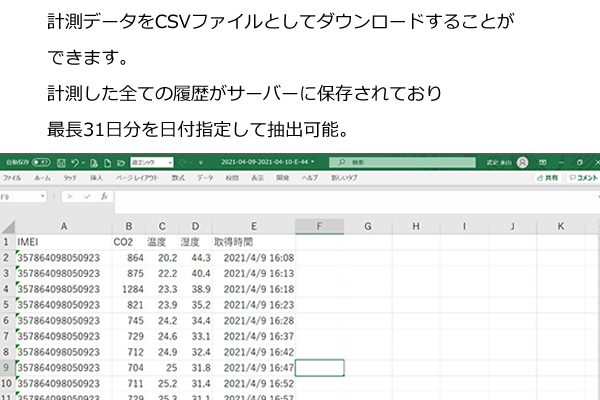Screen dimensions: 600x400
Task: Select column A header
Action: pyautogui.click(x=64, y=227)
